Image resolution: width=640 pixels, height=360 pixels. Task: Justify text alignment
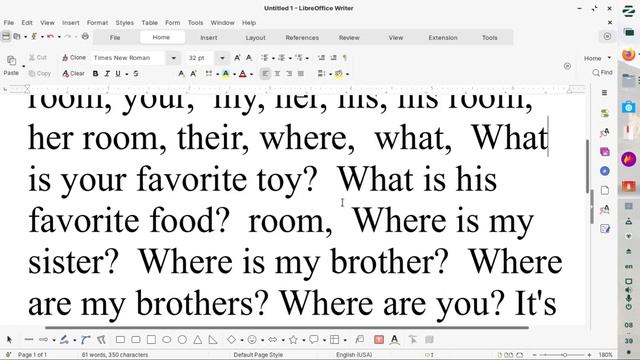[301, 74]
